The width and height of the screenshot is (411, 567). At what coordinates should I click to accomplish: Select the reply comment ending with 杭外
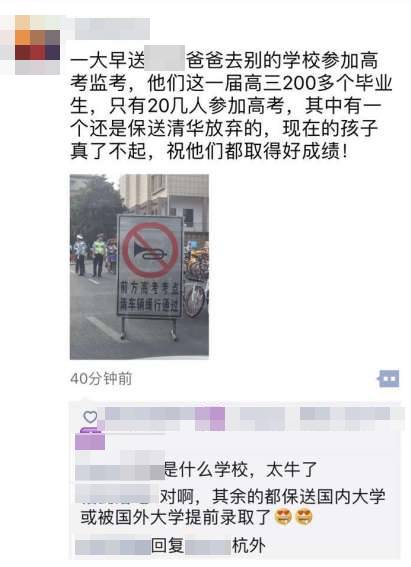point(171,546)
